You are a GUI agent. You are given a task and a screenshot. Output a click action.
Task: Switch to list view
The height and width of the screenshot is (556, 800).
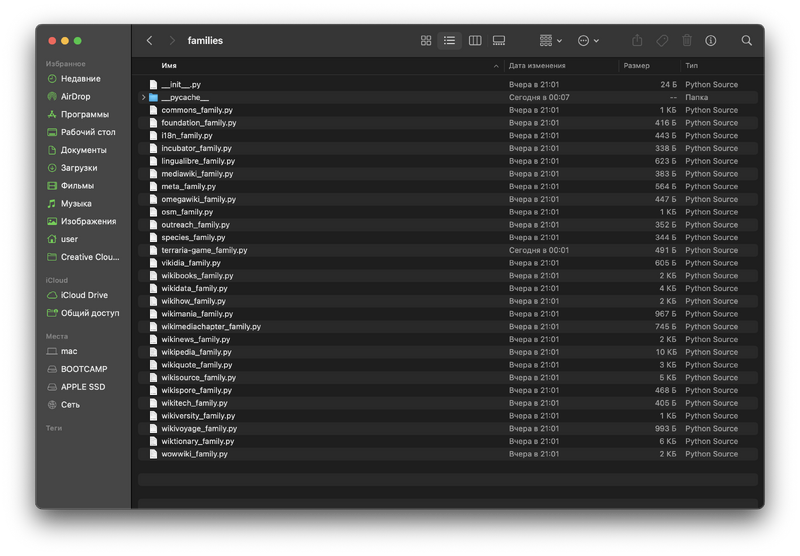(x=449, y=41)
